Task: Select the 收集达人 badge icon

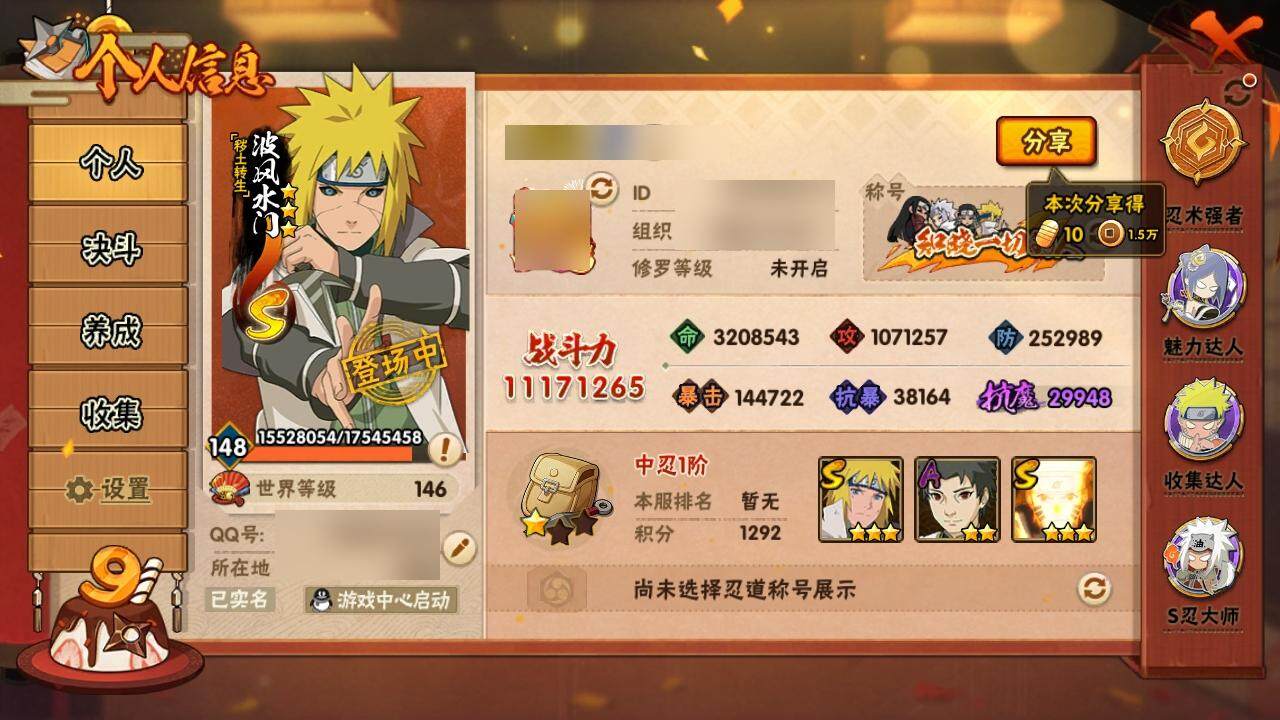Action: 1204,420
